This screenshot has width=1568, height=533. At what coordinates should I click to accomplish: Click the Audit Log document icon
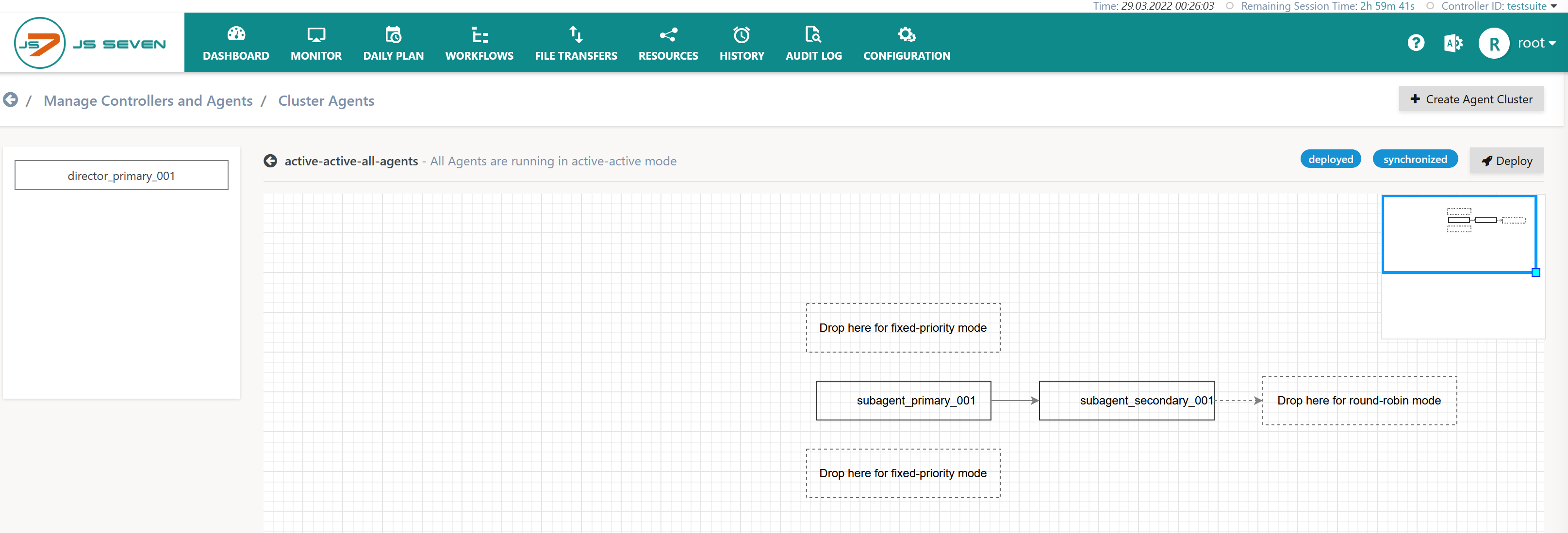pyautogui.click(x=813, y=34)
